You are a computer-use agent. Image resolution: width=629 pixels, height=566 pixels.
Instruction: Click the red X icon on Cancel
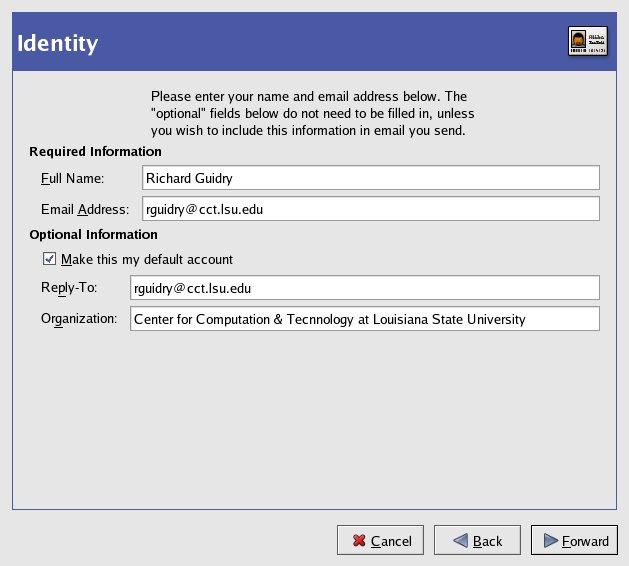pos(358,541)
